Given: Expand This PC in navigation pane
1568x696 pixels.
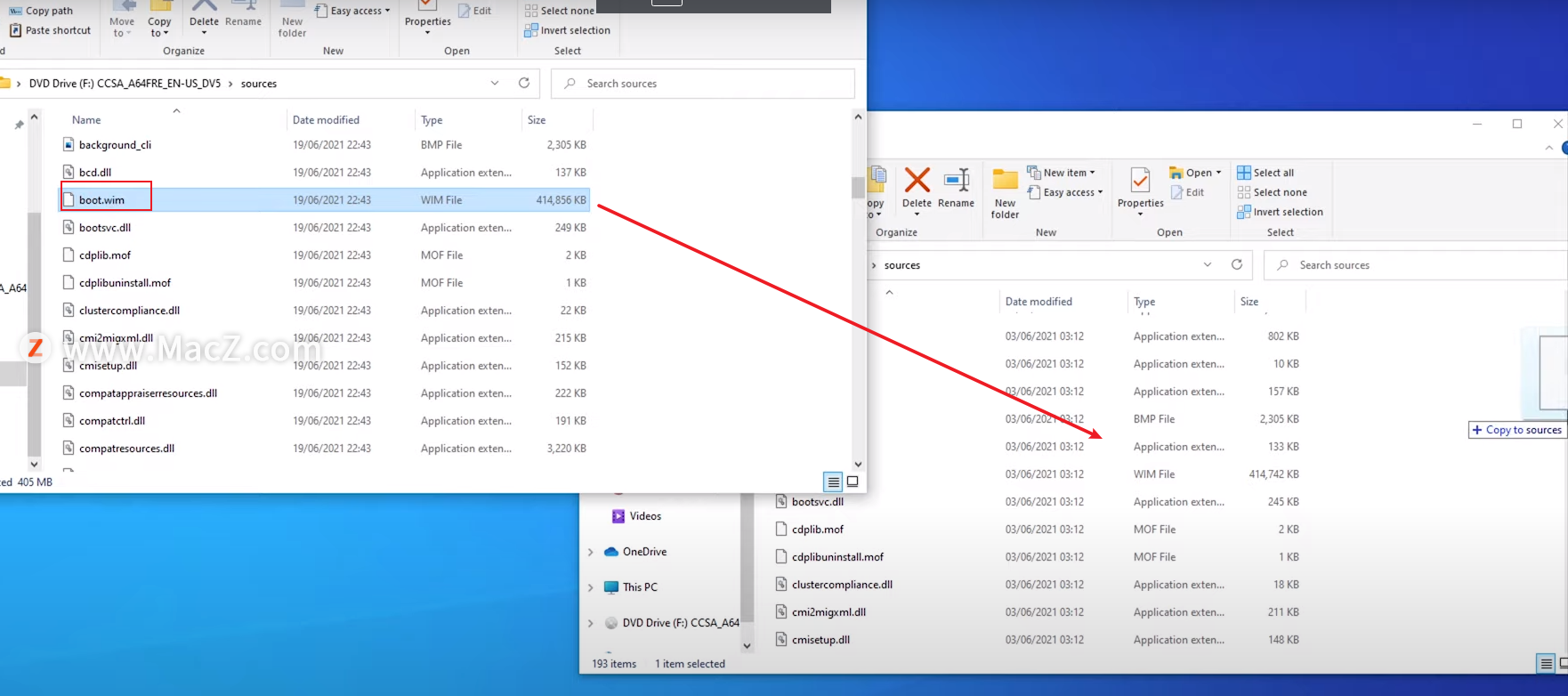Looking at the screenshot, I should [x=590, y=587].
